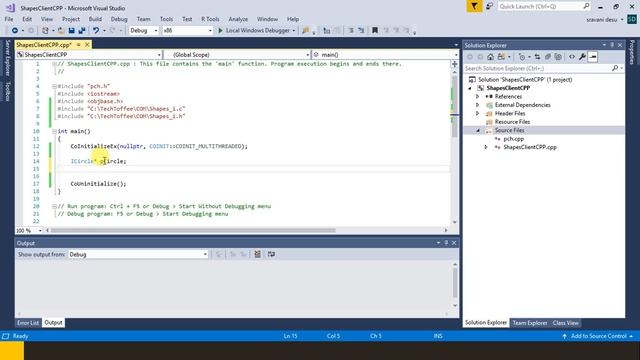Click the notifications flag icon
The height and width of the screenshot is (360, 640).
[474, 7]
